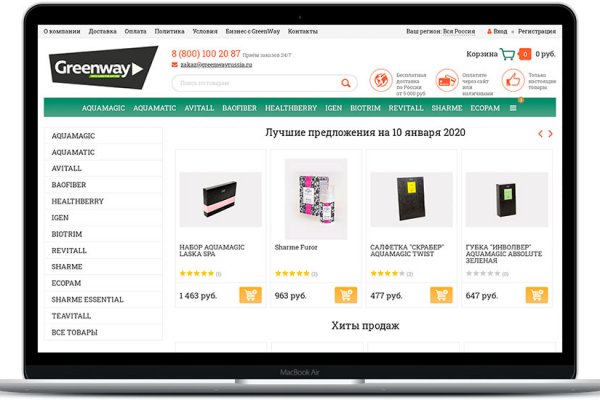Add Набор Aquamagic Laska Spa to cart
Screen dimensions: 600x400
[x=250, y=295]
